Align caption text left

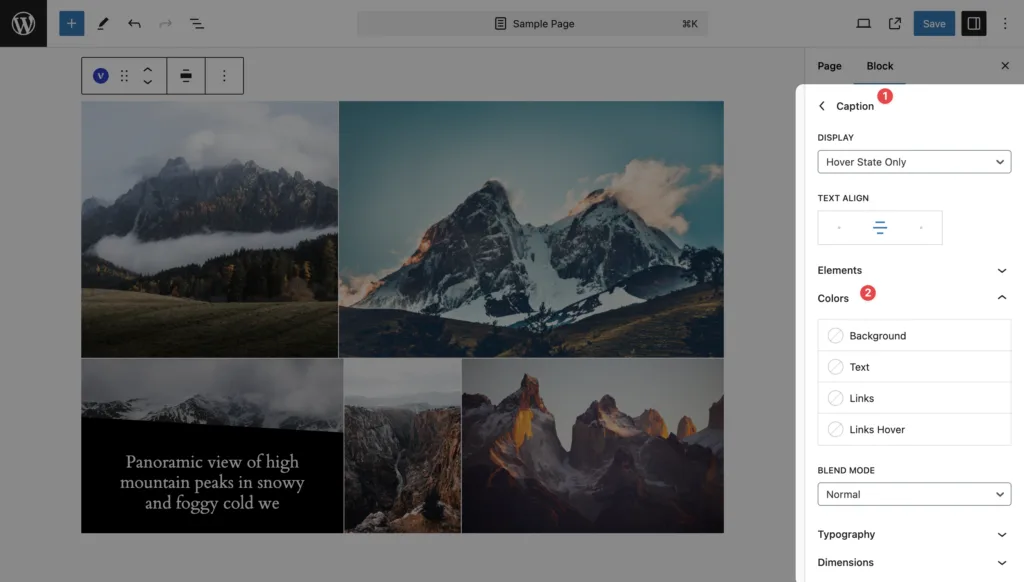[839, 227]
